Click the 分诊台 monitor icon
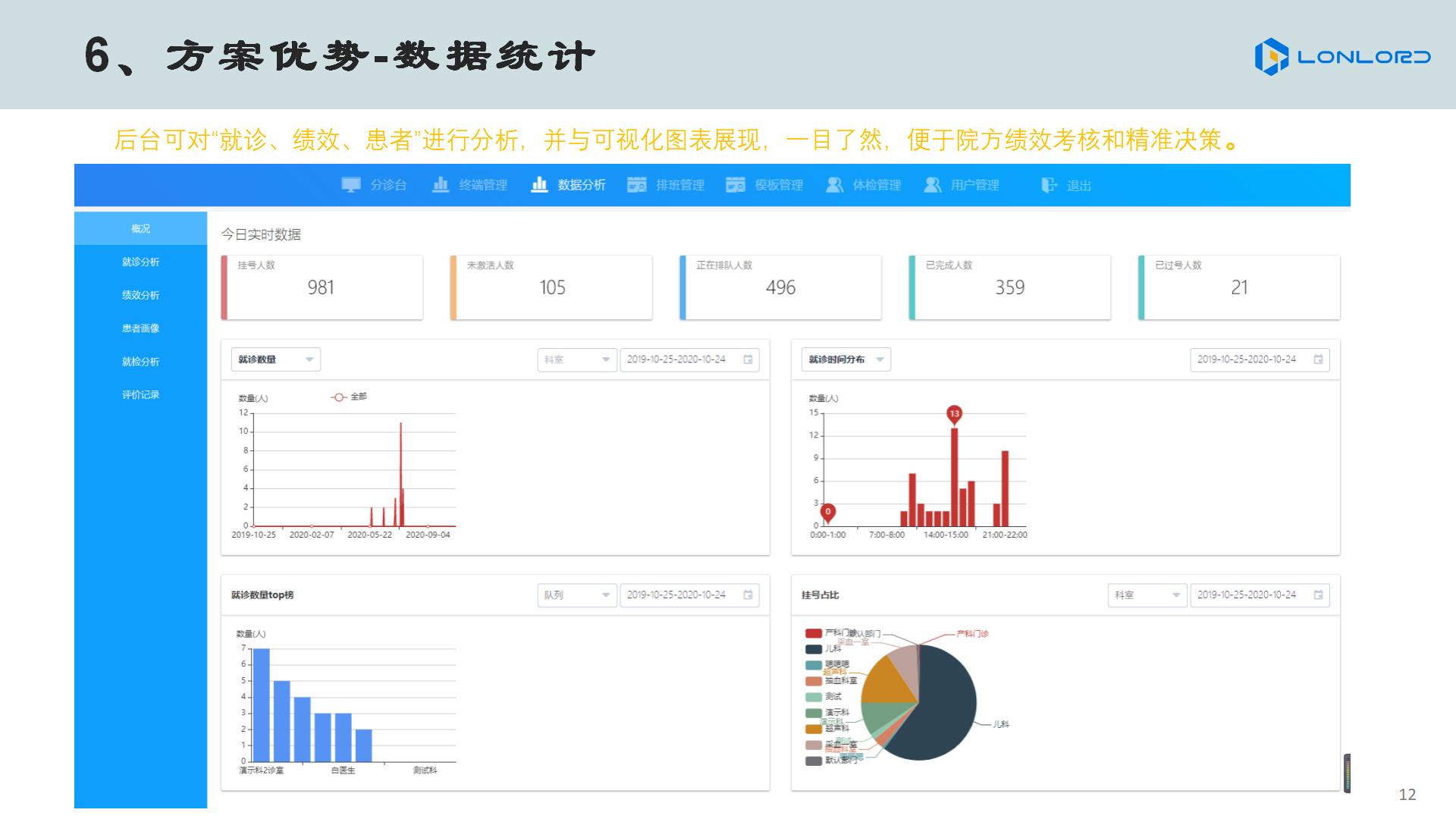Viewport: 1456px width, 819px height. 351,185
